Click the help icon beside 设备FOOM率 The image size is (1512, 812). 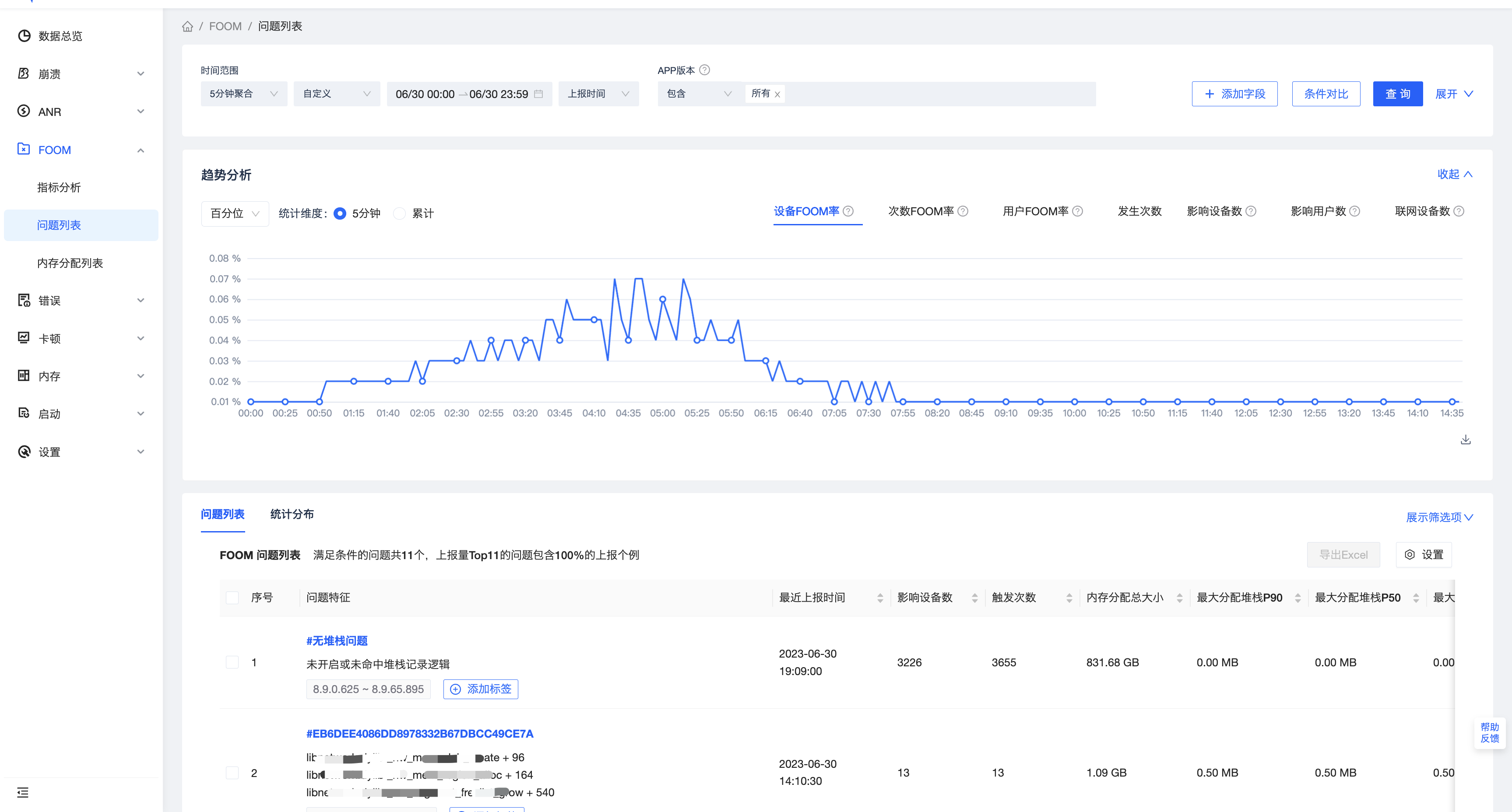pos(848,211)
